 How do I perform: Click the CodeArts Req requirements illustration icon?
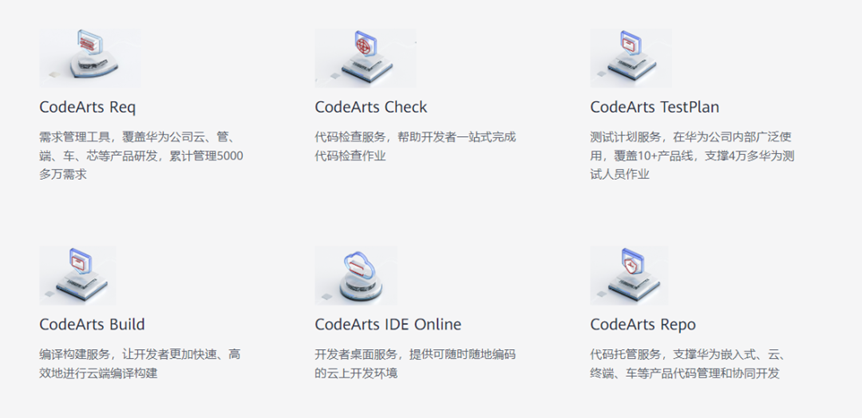pos(90,58)
